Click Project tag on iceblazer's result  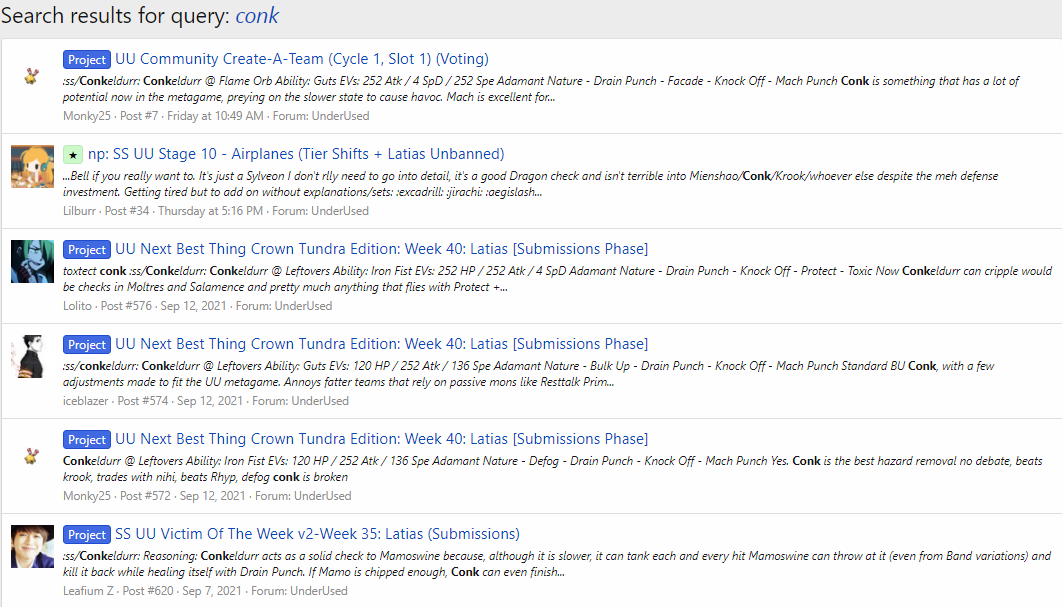[87, 344]
